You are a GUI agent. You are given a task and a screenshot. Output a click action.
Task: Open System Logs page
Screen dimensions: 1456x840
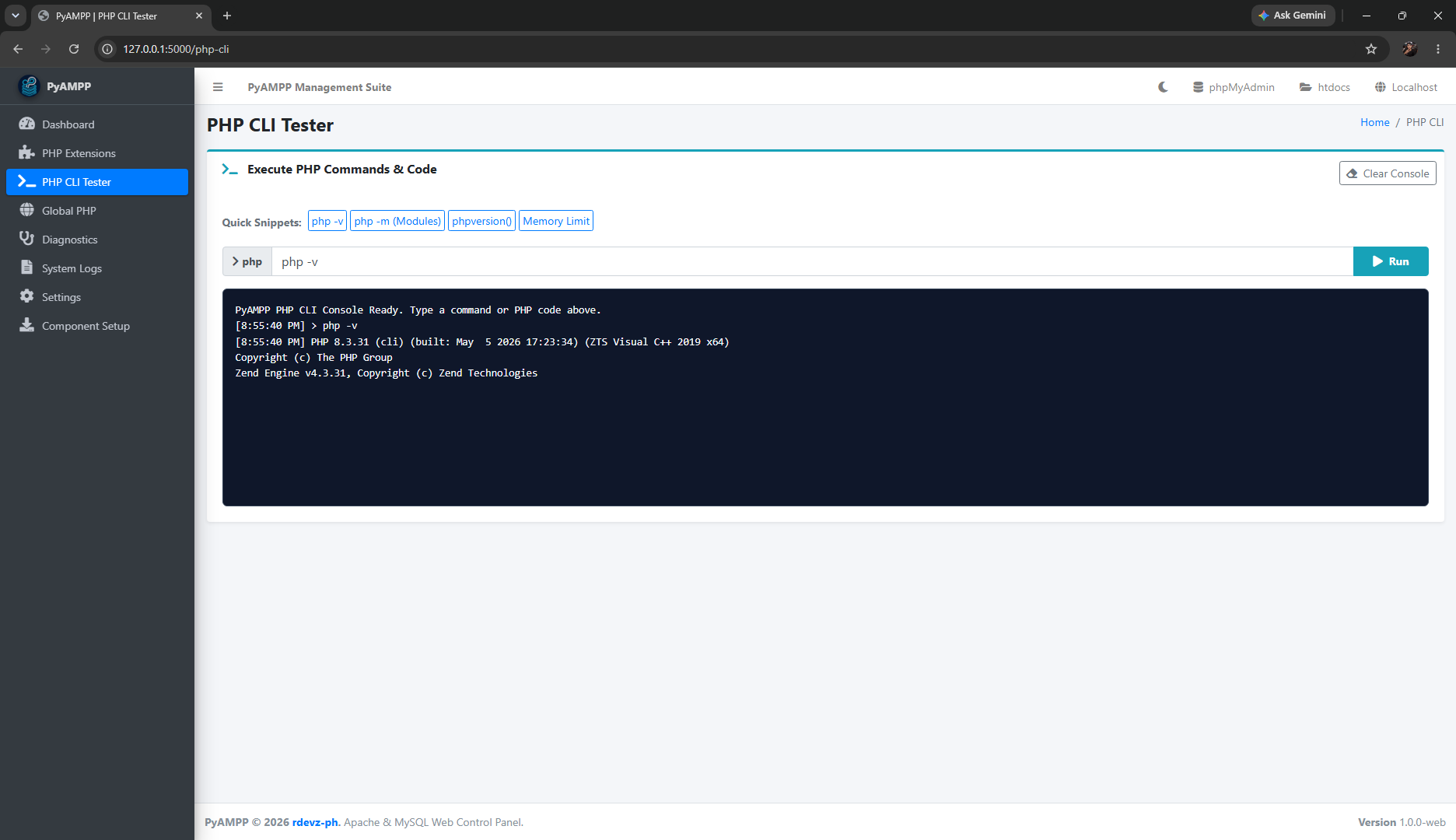[97, 268]
